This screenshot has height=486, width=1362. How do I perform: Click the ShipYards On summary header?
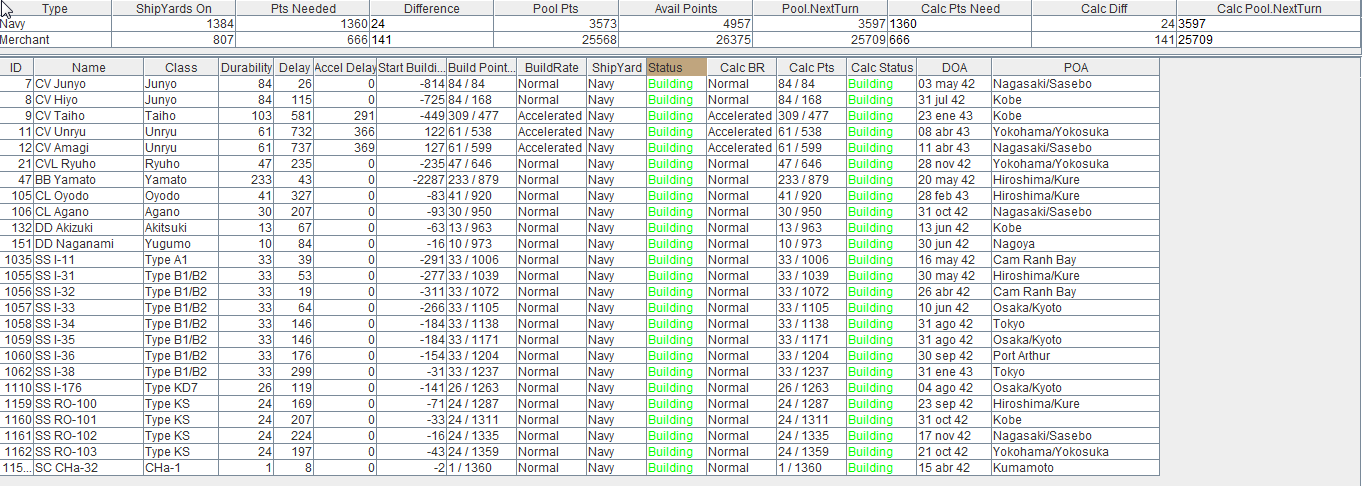click(x=174, y=8)
